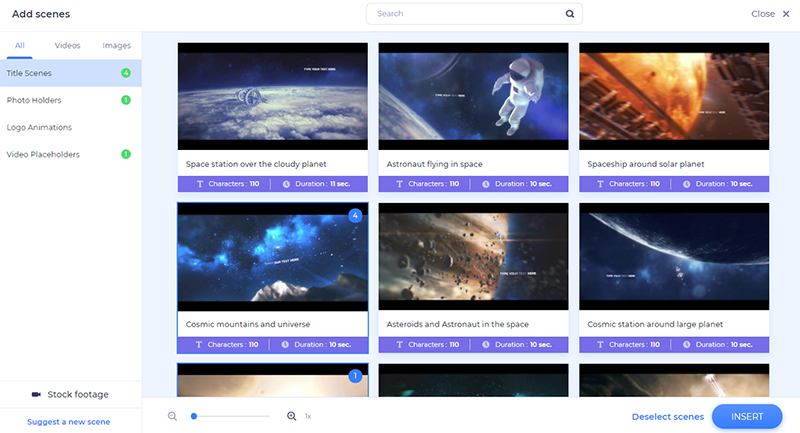
Task: Click the Stock footage camera icon
Action: pyautogui.click(x=37, y=394)
